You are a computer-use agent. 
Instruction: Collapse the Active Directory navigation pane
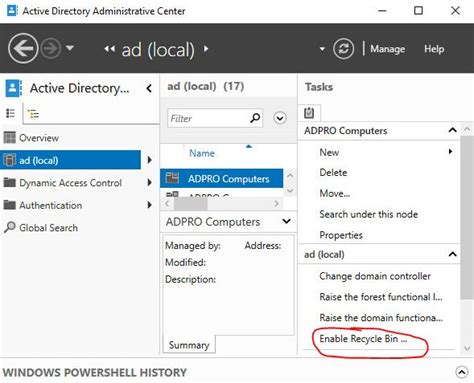coord(149,88)
